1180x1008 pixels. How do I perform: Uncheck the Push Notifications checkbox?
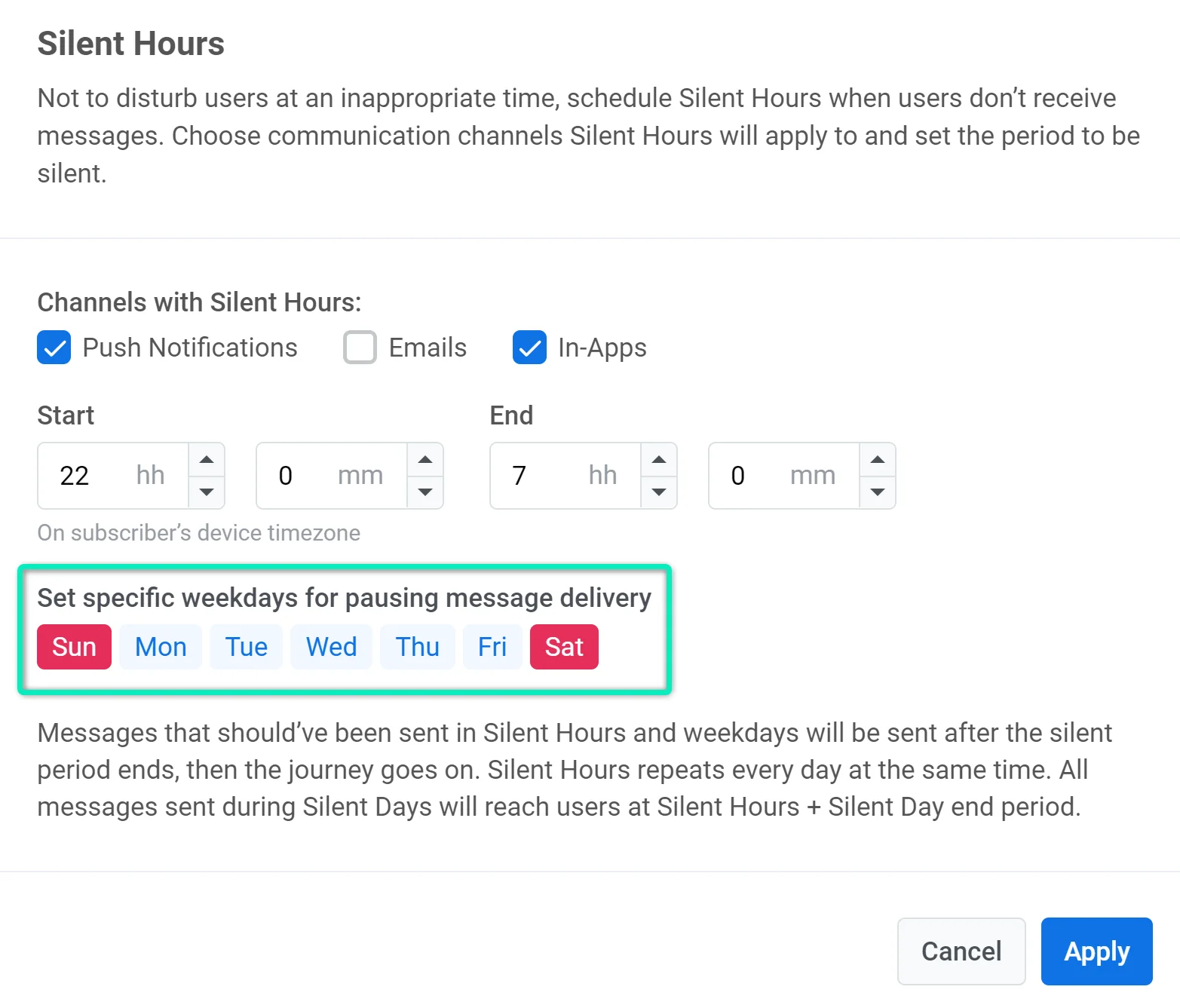pyautogui.click(x=54, y=348)
